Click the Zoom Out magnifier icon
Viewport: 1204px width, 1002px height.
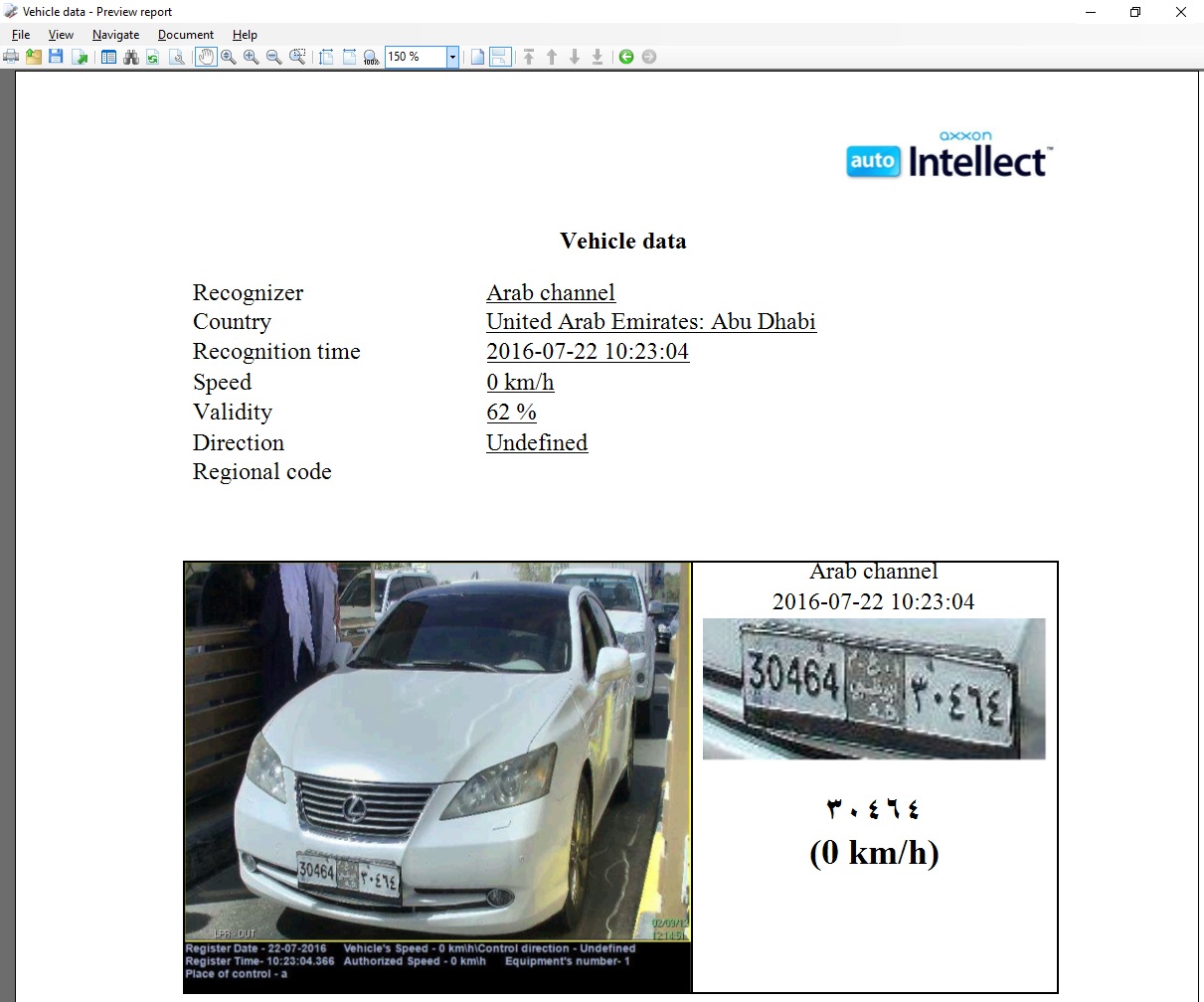[x=274, y=57]
